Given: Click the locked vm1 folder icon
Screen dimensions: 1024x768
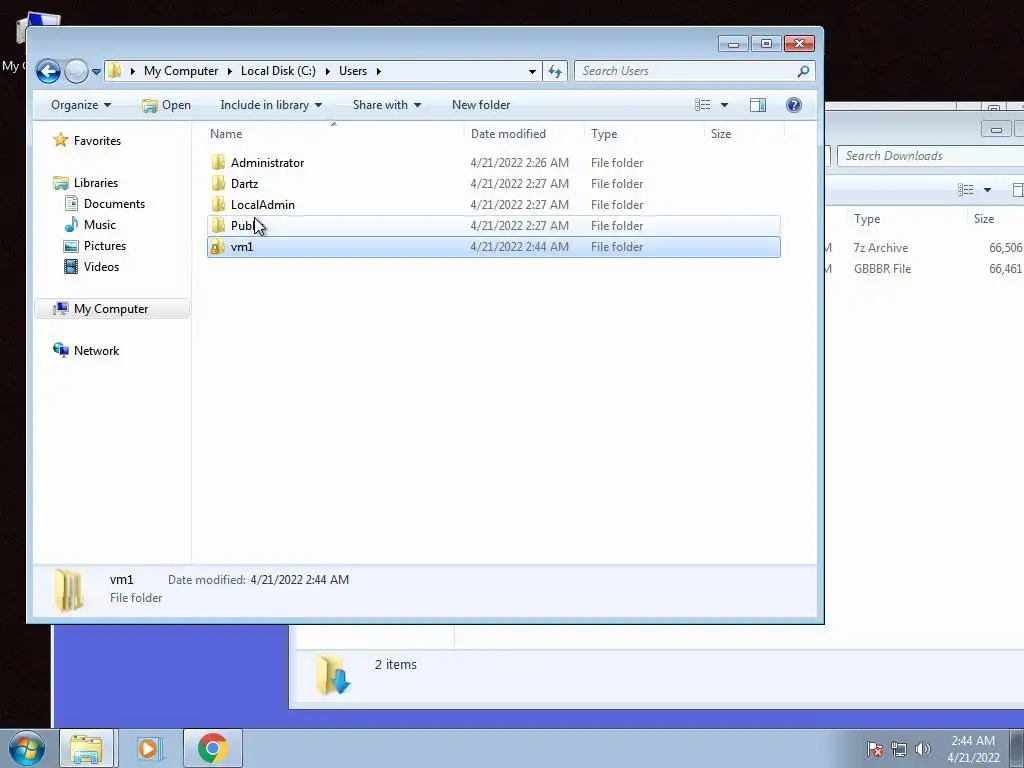Looking at the screenshot, I should [x=218, y=246].
